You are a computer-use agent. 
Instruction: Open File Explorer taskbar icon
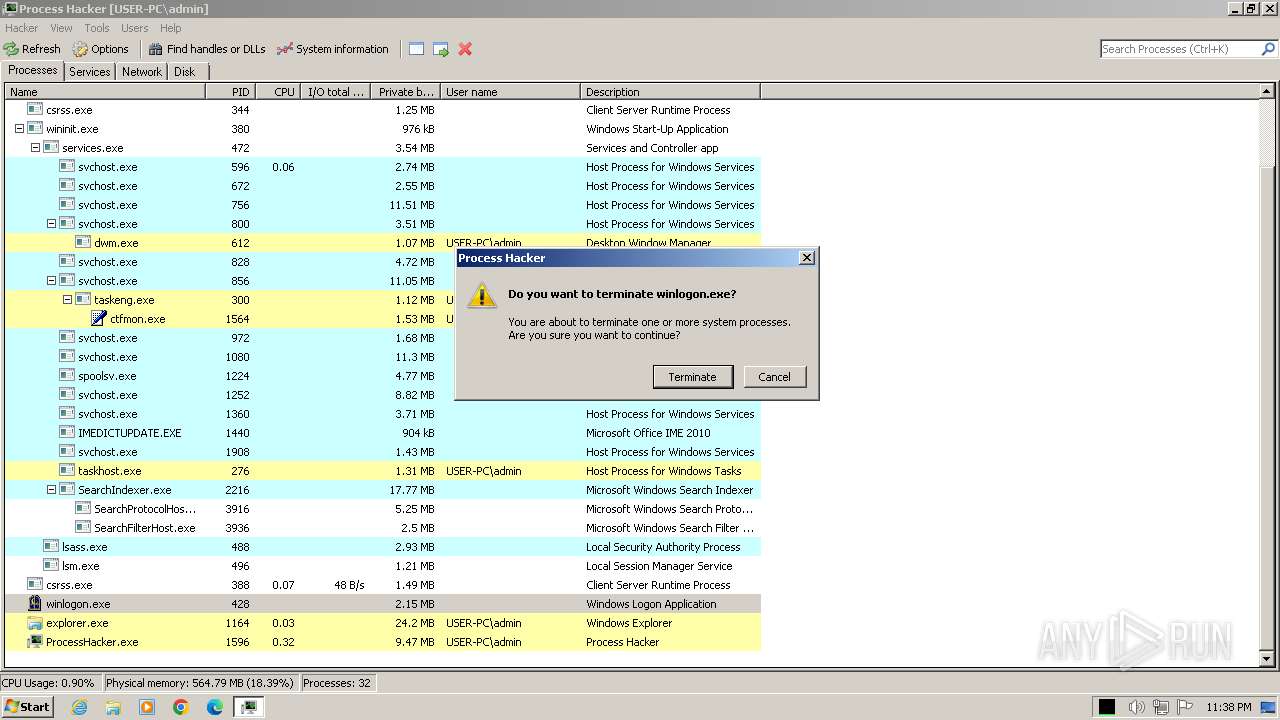(x=113, y=707)
